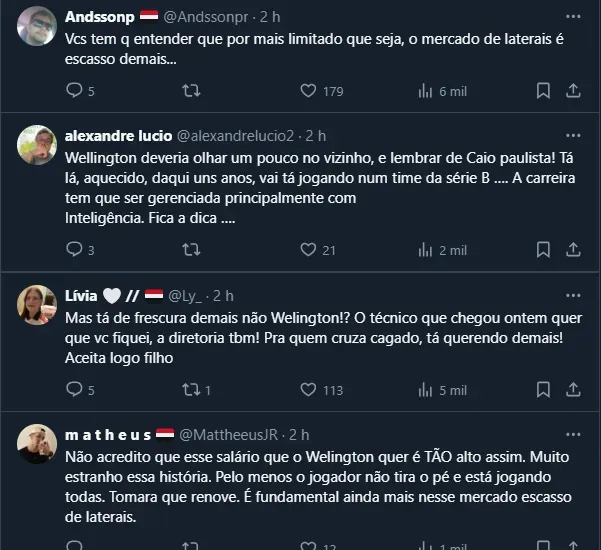This screenshot has width=601, height=550.
Task: Share Lívia's tweet
Action: [x=573, y=390]
